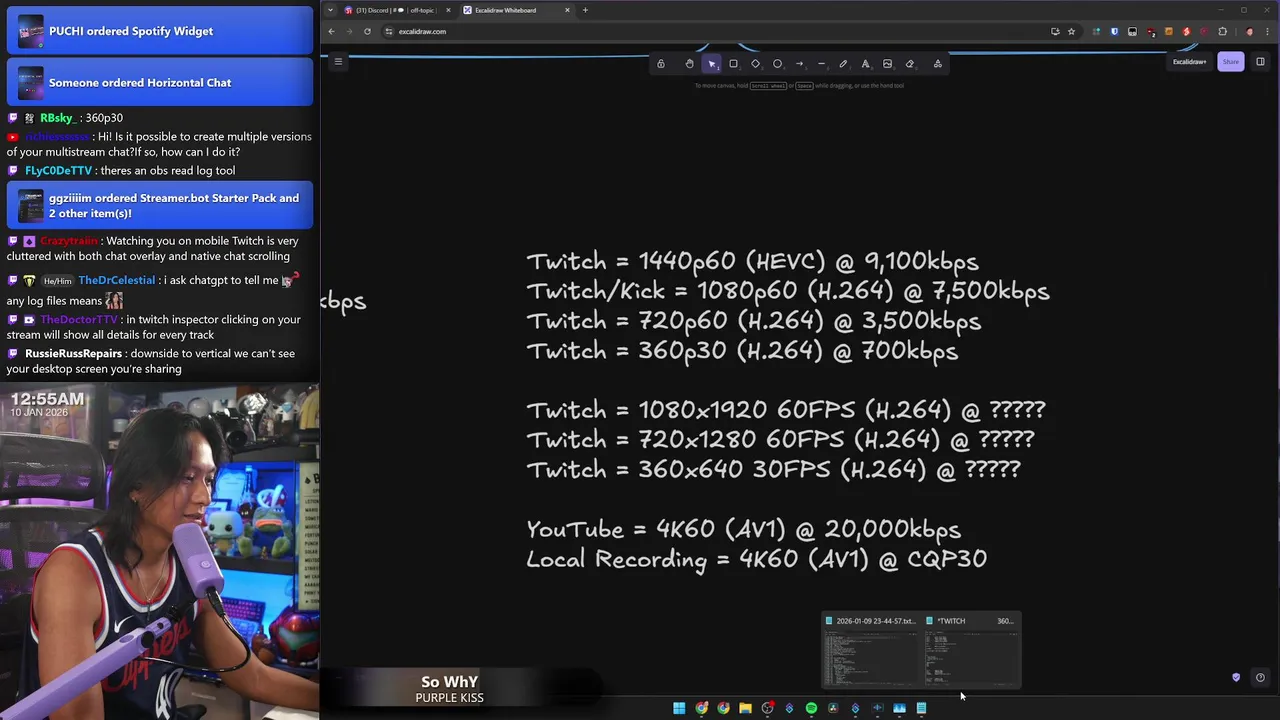The image size is (1280, 720).
Task: Select the Diamond shape tool
Action: point(755,64)
